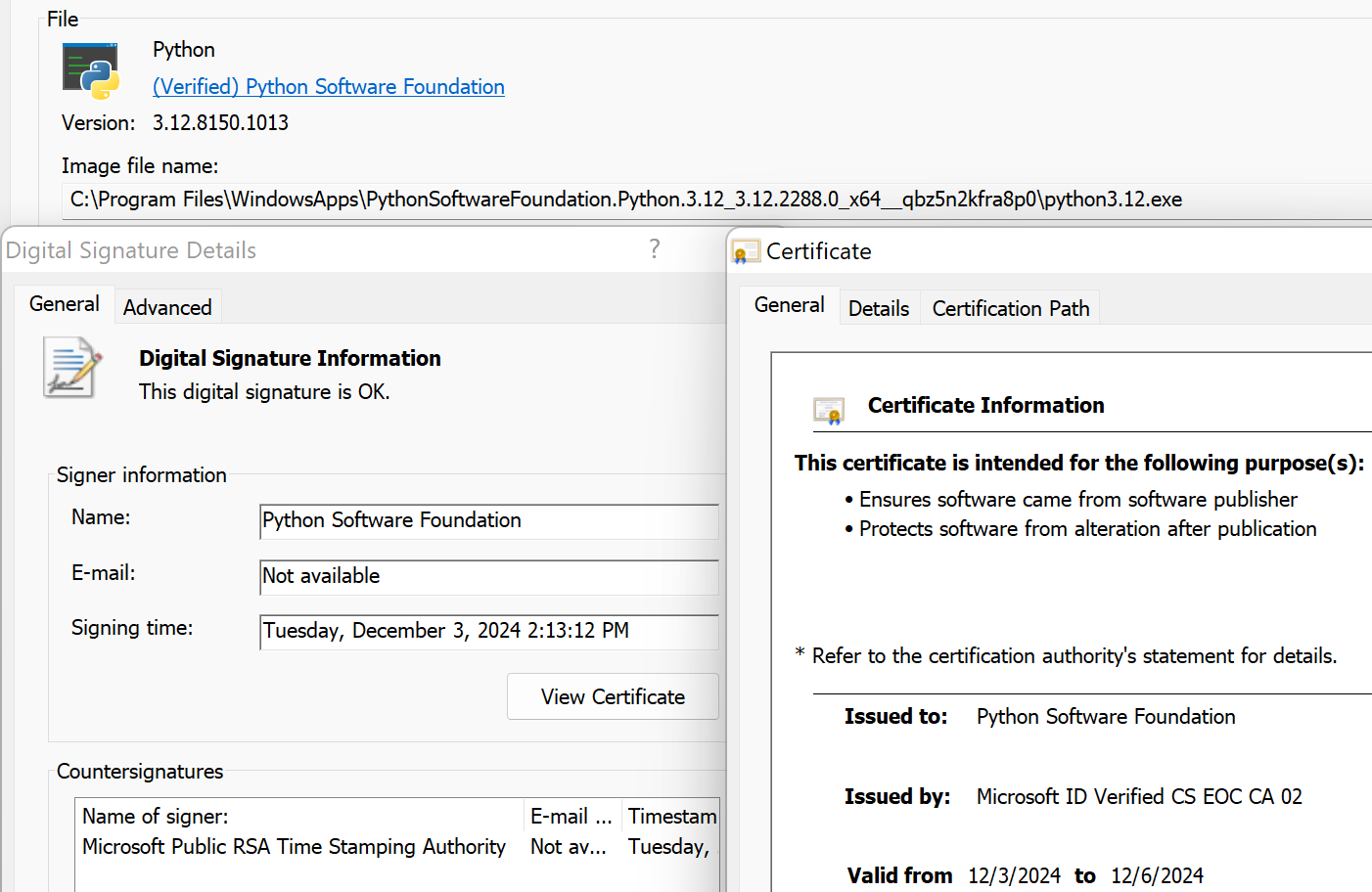The image size is (1372, 892).
Task: Click Issued to Python Software Foundation text
Action: pyautogui.click(x=1106, y=717)
